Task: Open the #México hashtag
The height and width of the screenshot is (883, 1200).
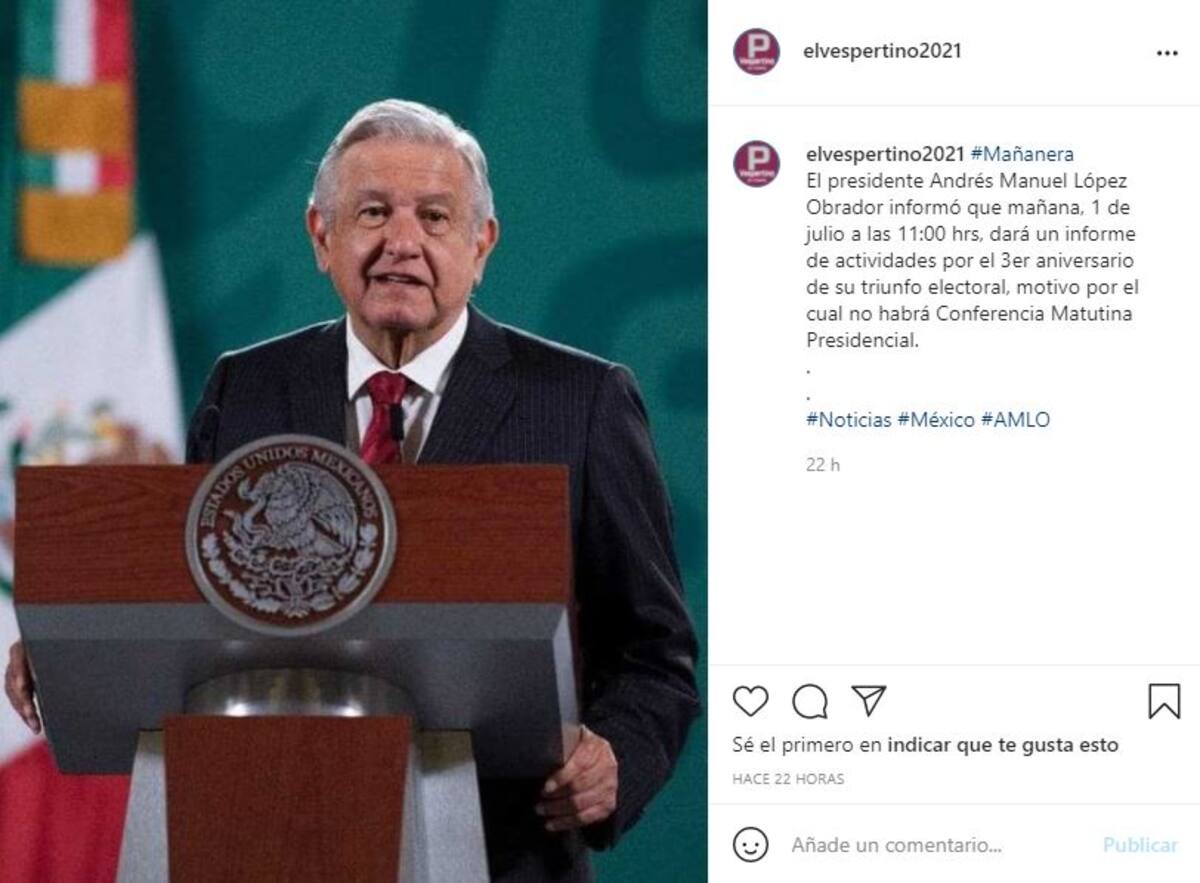Action: 936,420
